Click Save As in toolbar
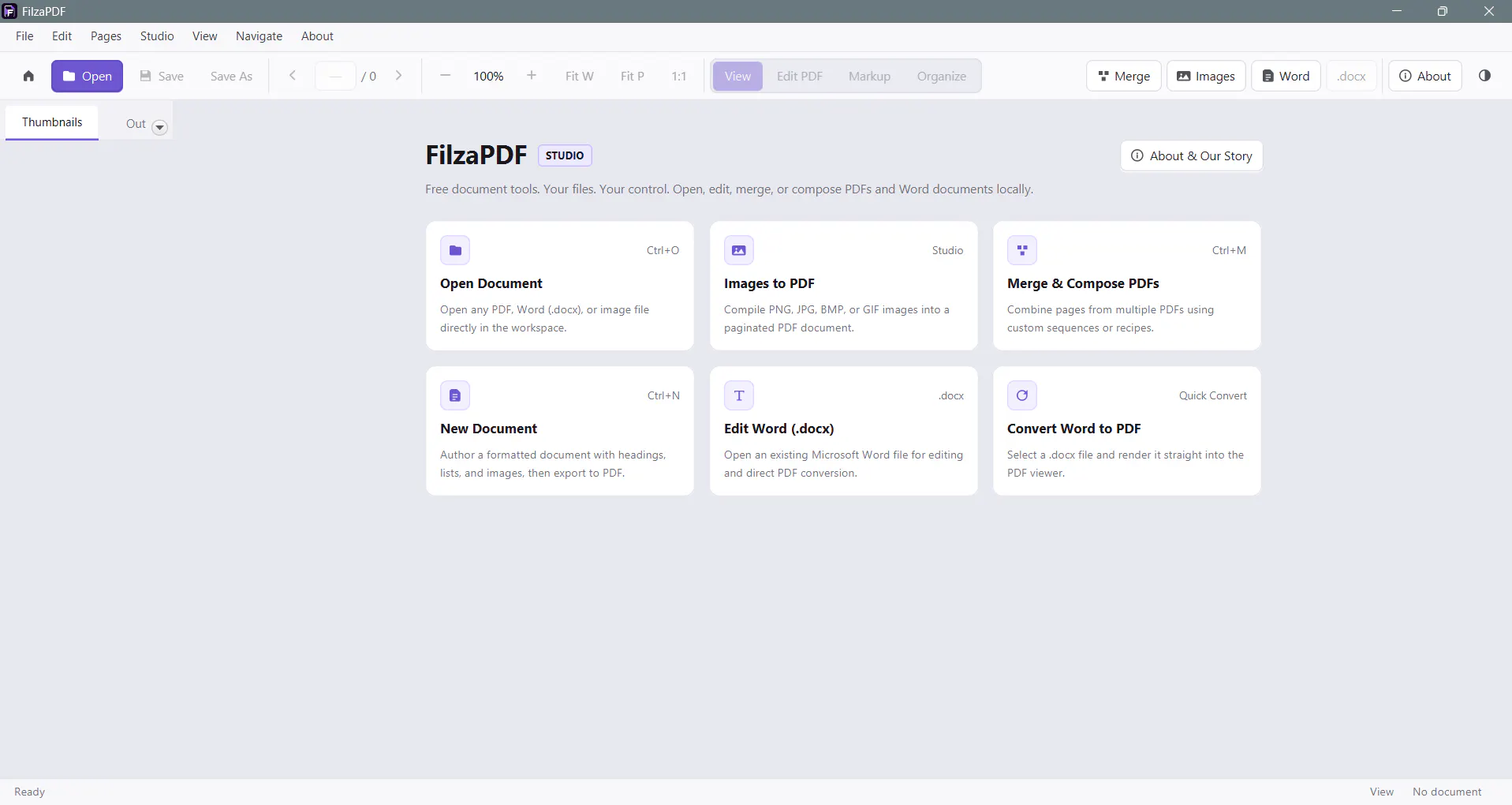Screen dimensions: 1512x805 231,76
